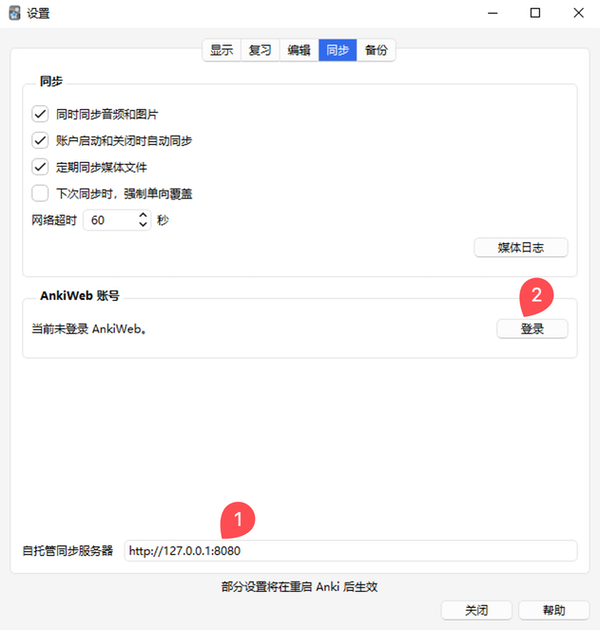Screen dimensions: 600x630
Task: Minimize the 设置 window
Action: 493,13
